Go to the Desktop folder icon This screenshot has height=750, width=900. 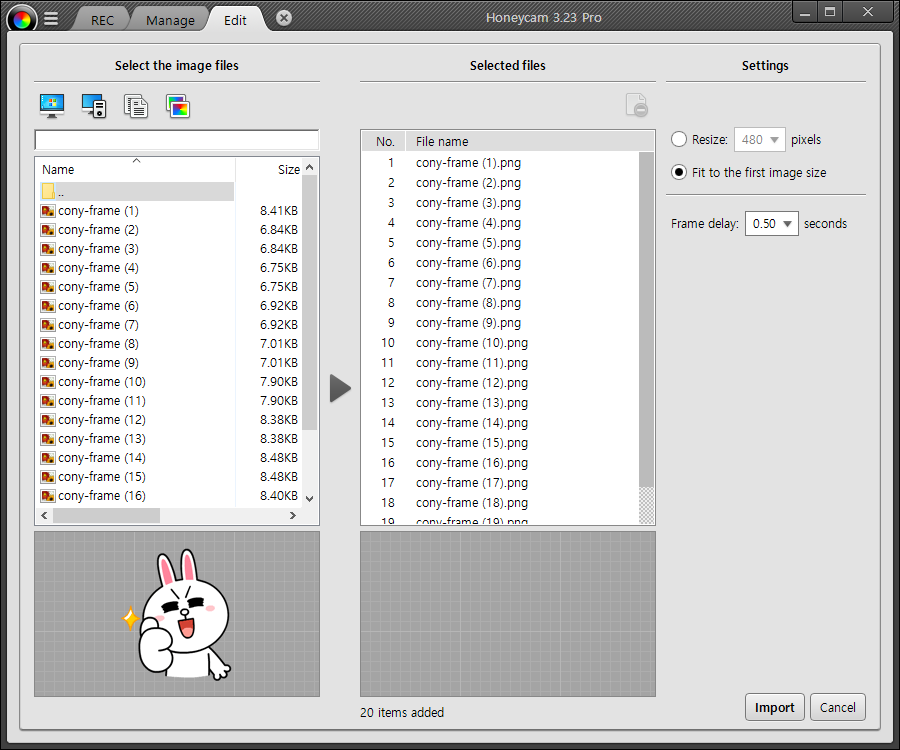(x=52, y=106)
